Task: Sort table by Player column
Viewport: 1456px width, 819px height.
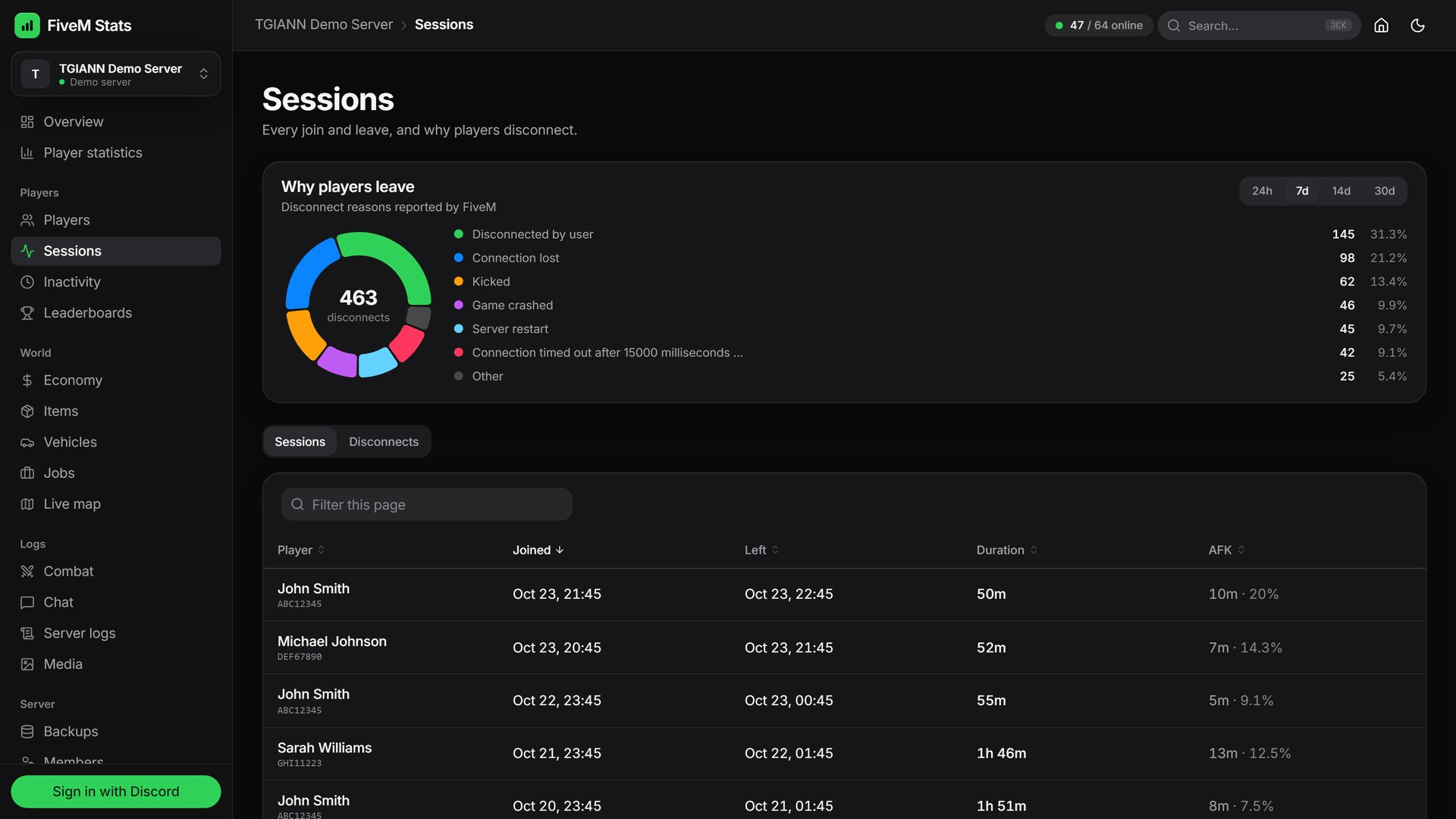Action: tap(301, 550)
